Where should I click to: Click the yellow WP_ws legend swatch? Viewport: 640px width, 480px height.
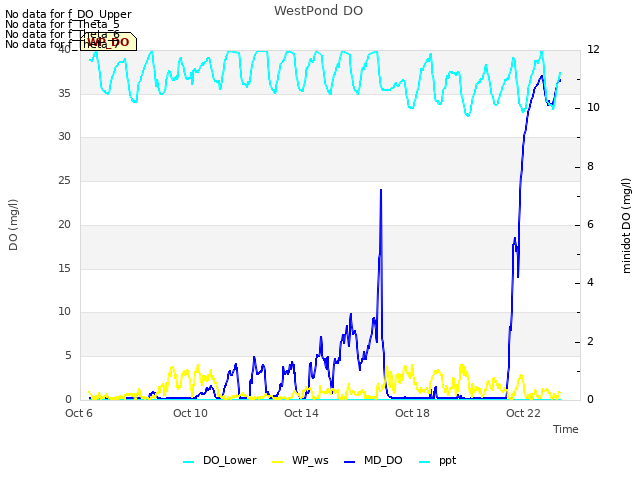point(278,462)
